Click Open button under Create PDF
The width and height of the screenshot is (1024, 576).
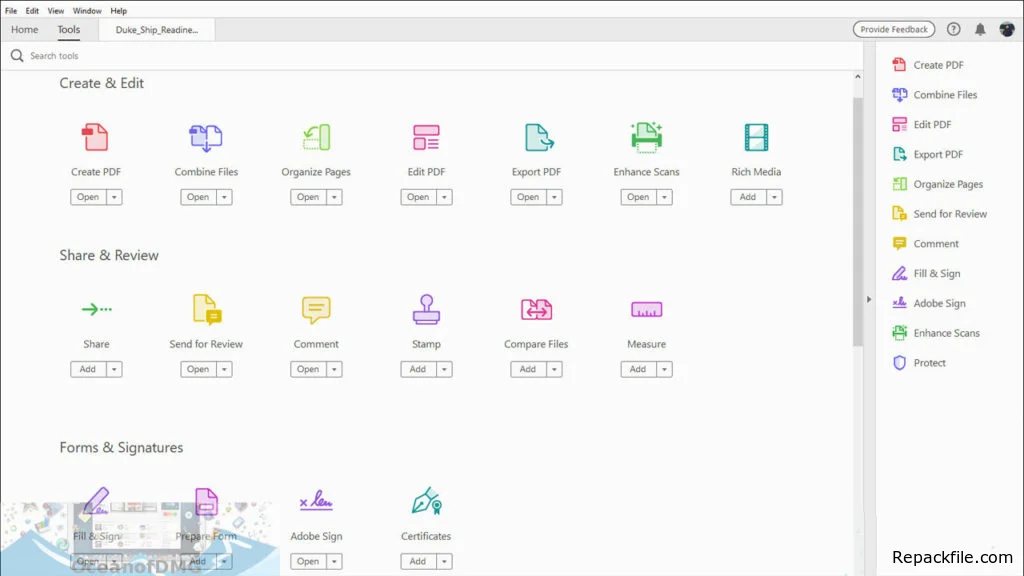coord(88,197)
